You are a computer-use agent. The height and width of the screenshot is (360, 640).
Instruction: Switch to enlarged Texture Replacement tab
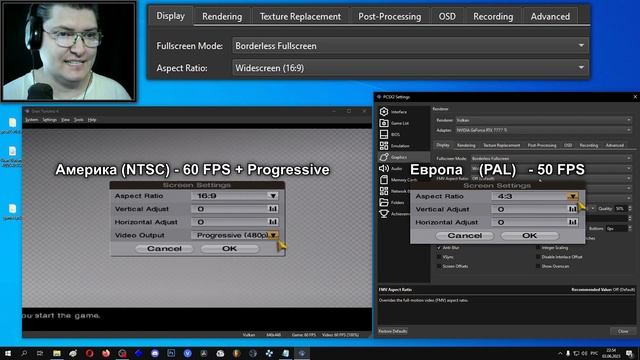coord(300,16)
